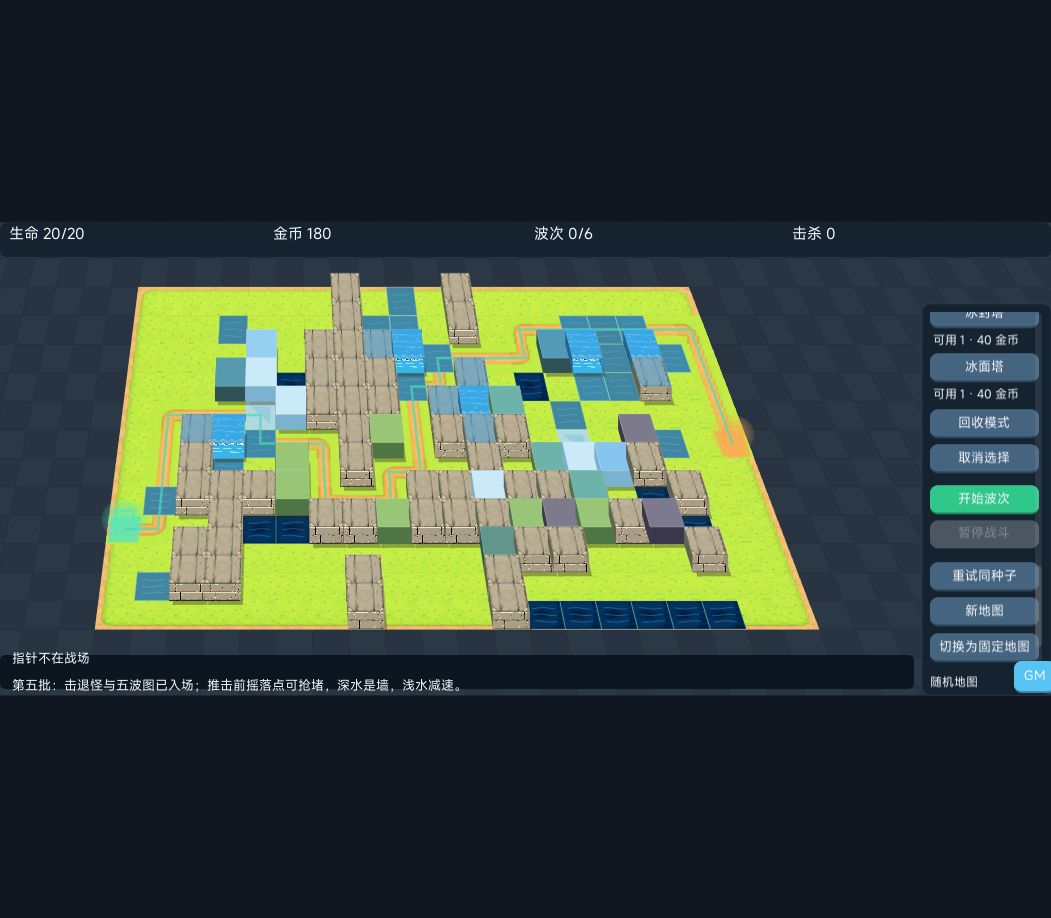Click the 金币 180 gold counter

point(302,234)
